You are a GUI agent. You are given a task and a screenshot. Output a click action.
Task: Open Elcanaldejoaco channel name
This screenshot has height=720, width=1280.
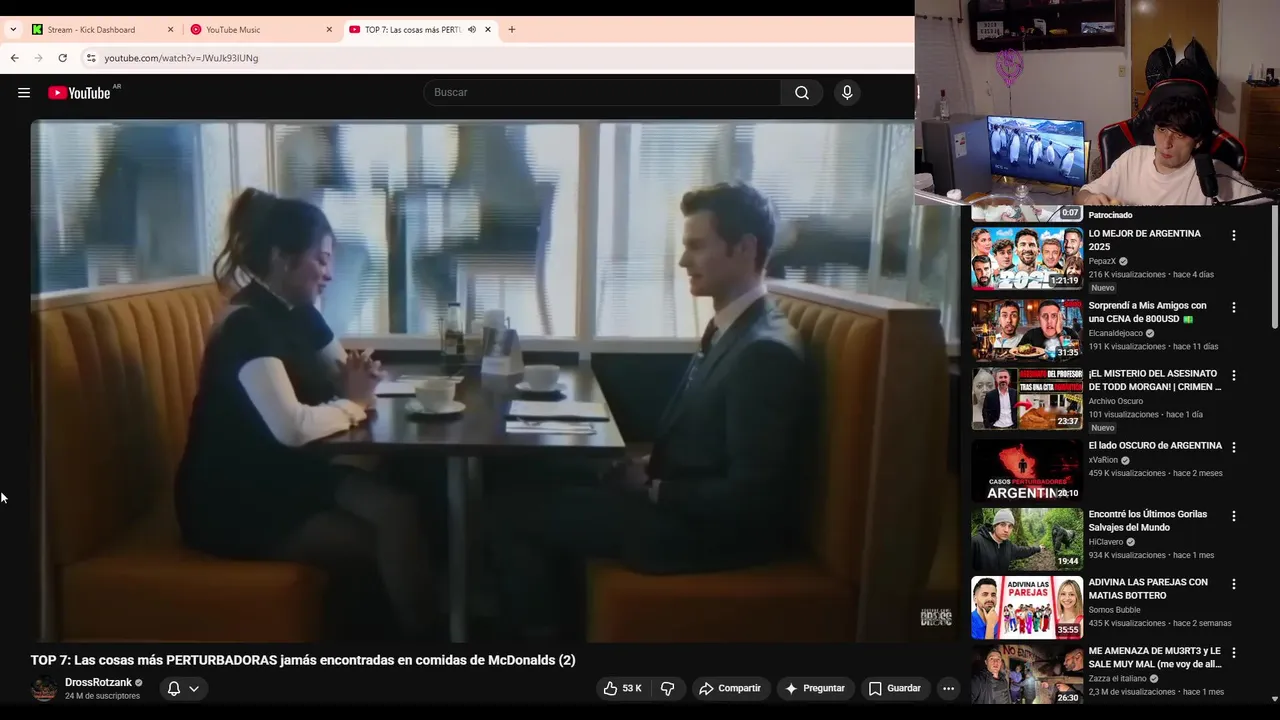[x=1116, y=333]
